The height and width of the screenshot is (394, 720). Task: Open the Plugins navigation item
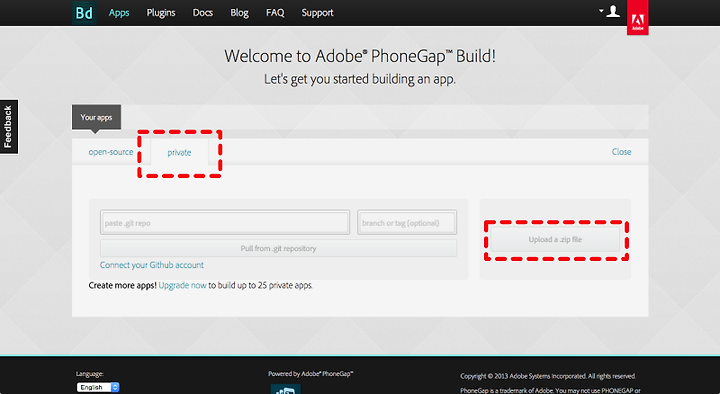point(161,13)
